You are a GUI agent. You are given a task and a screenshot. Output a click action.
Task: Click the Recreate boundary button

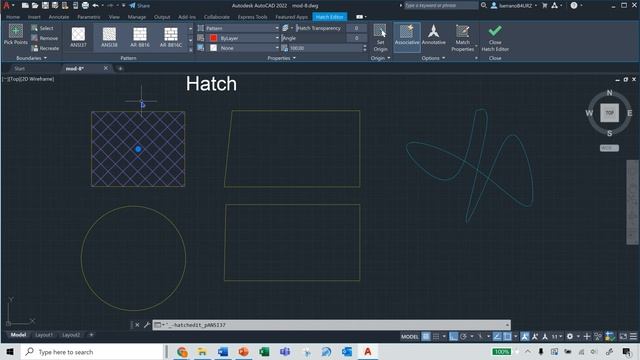(45, 48)
